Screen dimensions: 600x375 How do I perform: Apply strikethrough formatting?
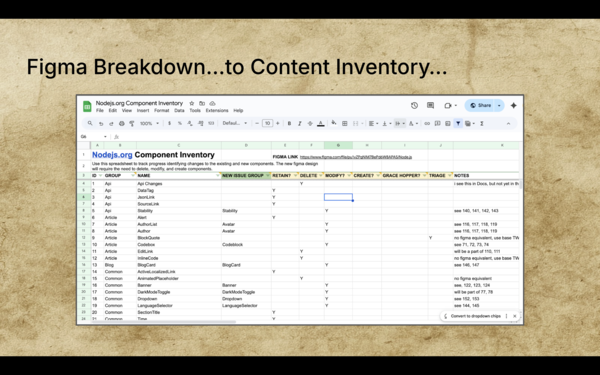310,124
